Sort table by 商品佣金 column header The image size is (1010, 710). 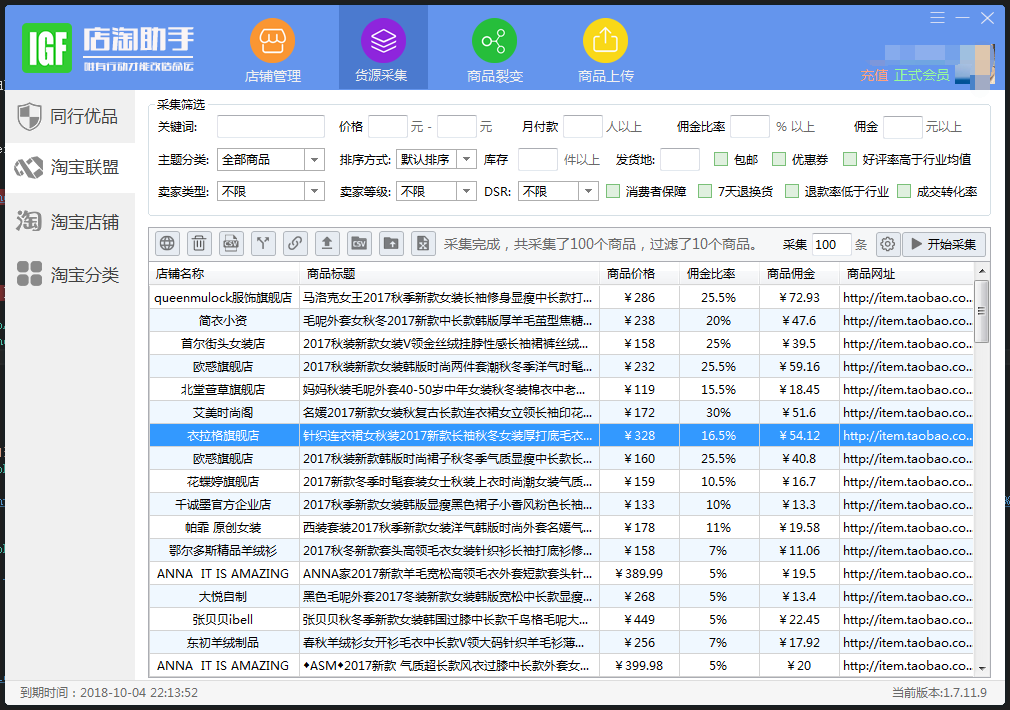pos(799,274)
